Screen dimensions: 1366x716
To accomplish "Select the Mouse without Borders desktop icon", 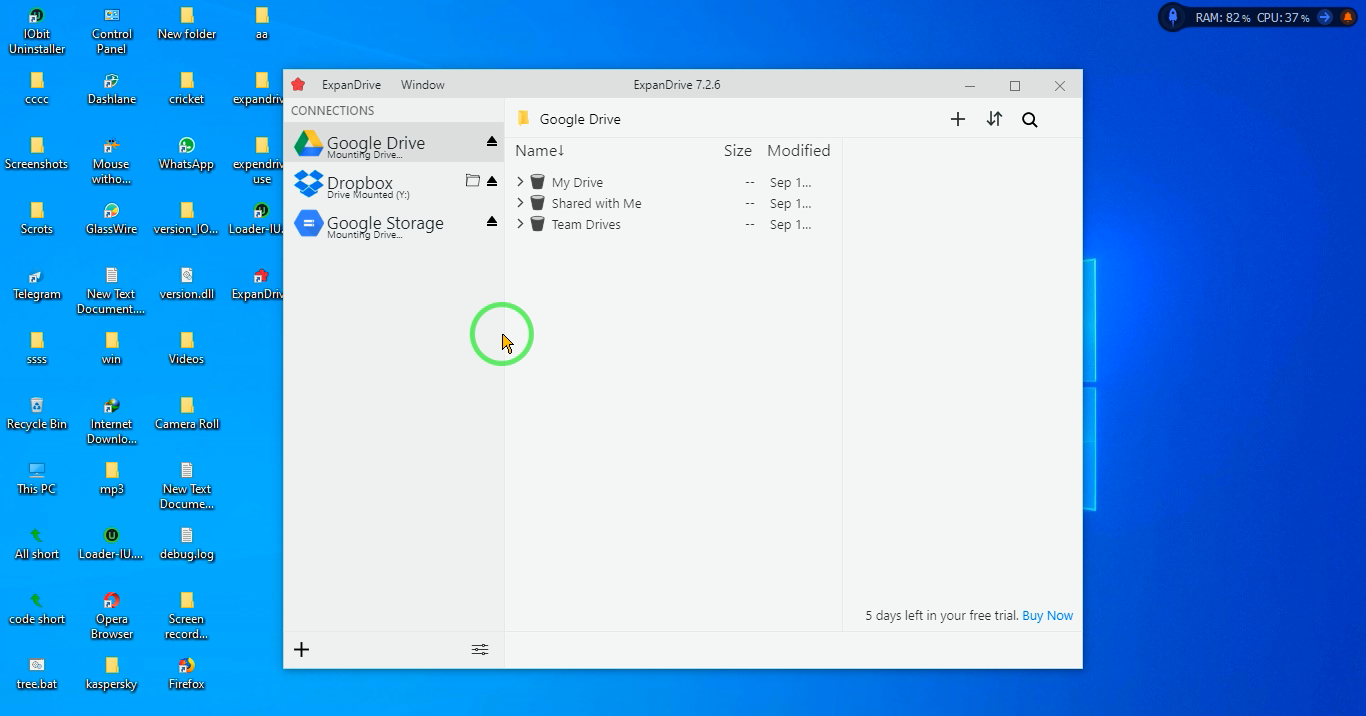I will point(112,161).
